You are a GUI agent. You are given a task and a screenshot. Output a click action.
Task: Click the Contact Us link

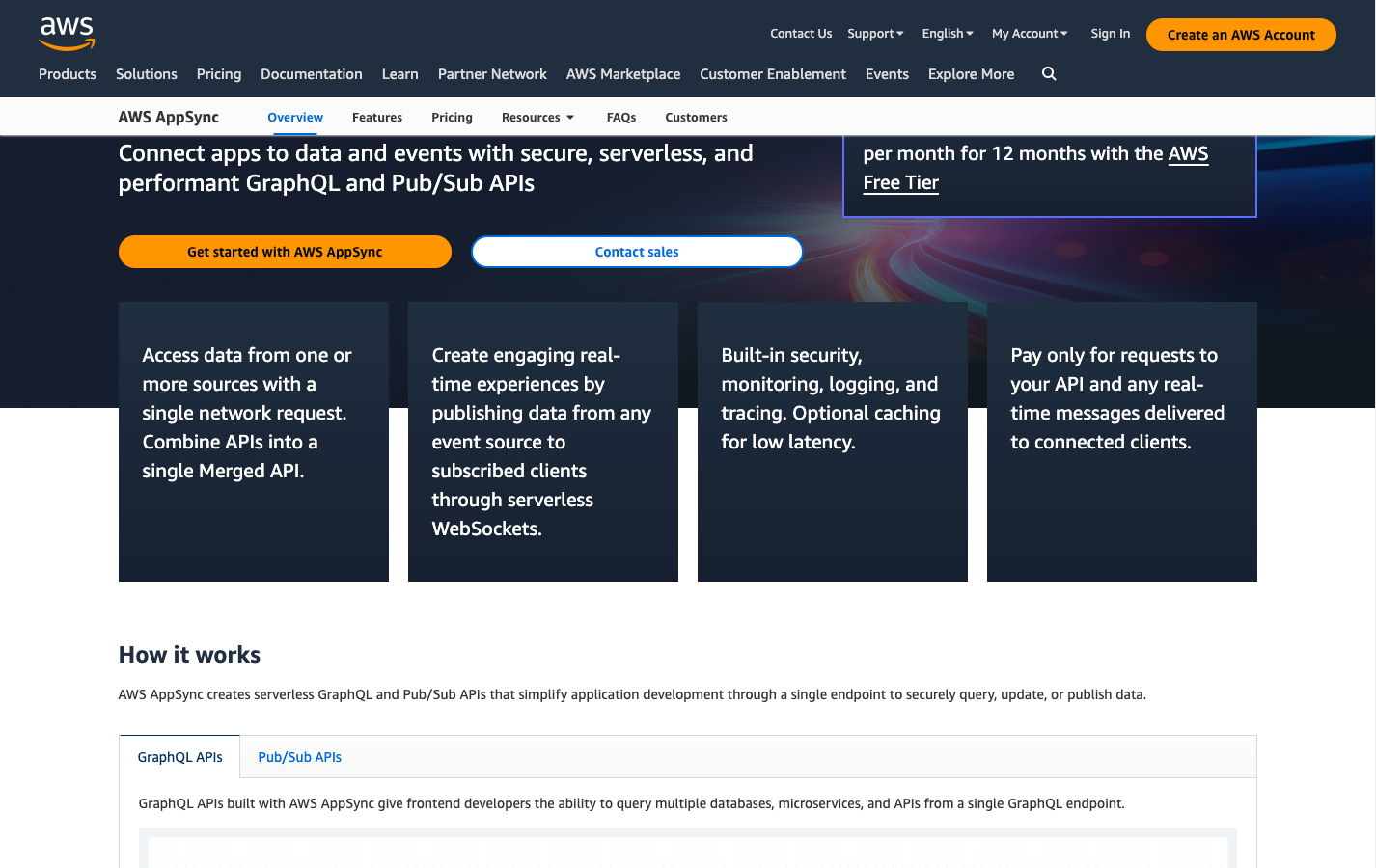pos(801,34)
